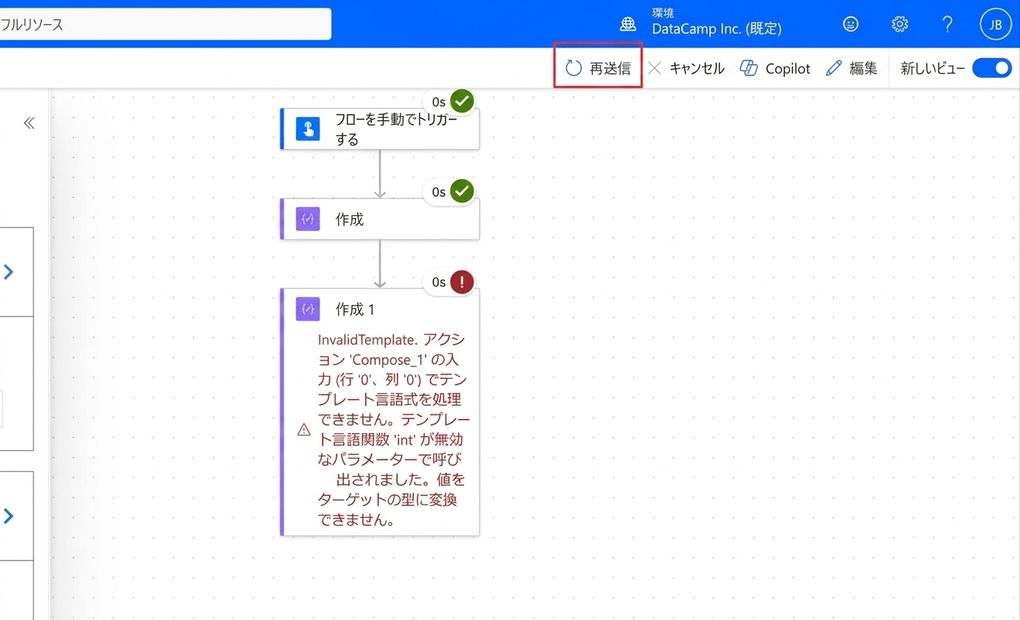Click the 0s duration on 作成 1
The width and height of the screenshot is (1020, 620).
tap(439, 282)
